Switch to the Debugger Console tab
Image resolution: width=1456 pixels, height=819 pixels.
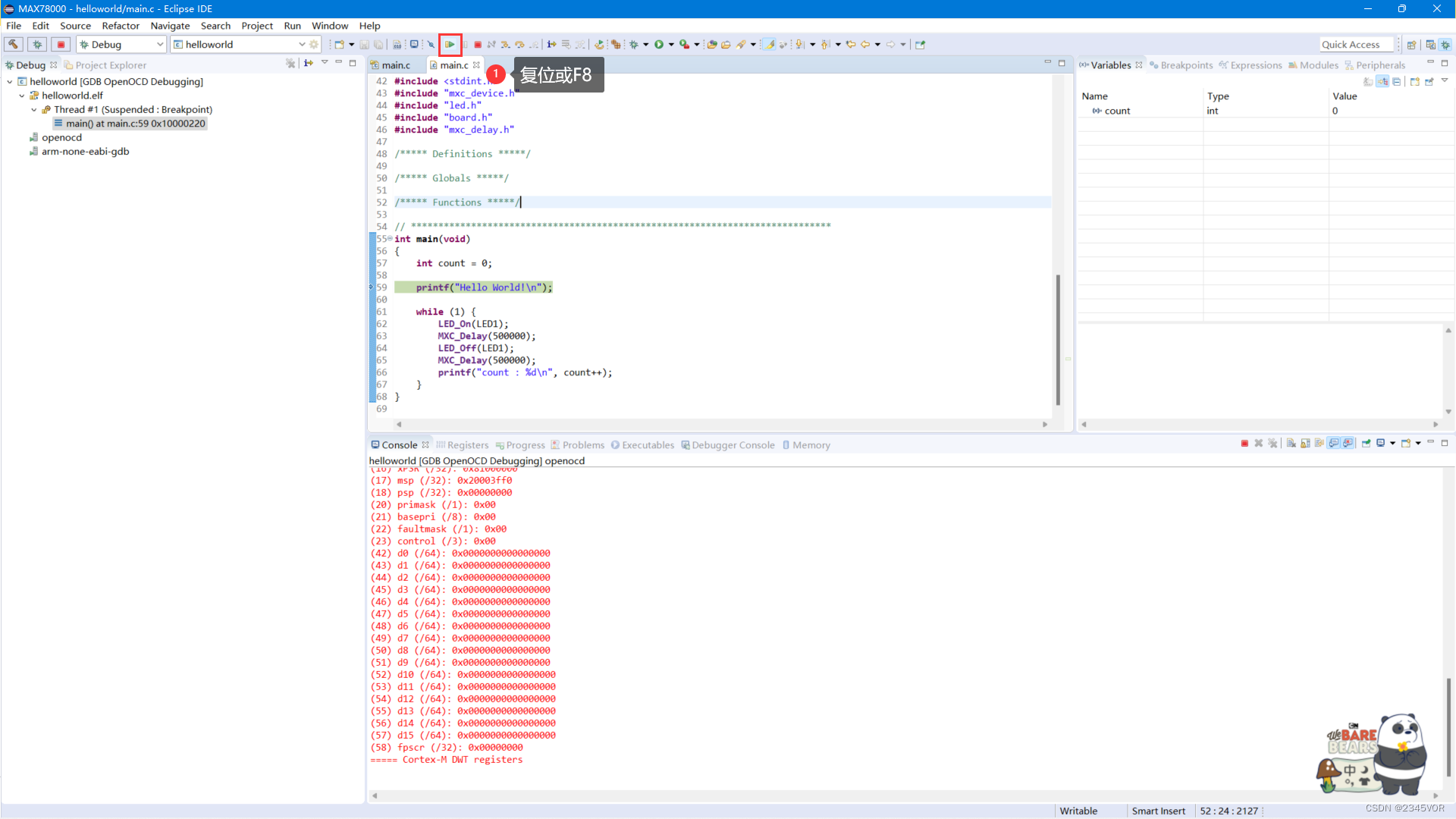coord(727,445)
